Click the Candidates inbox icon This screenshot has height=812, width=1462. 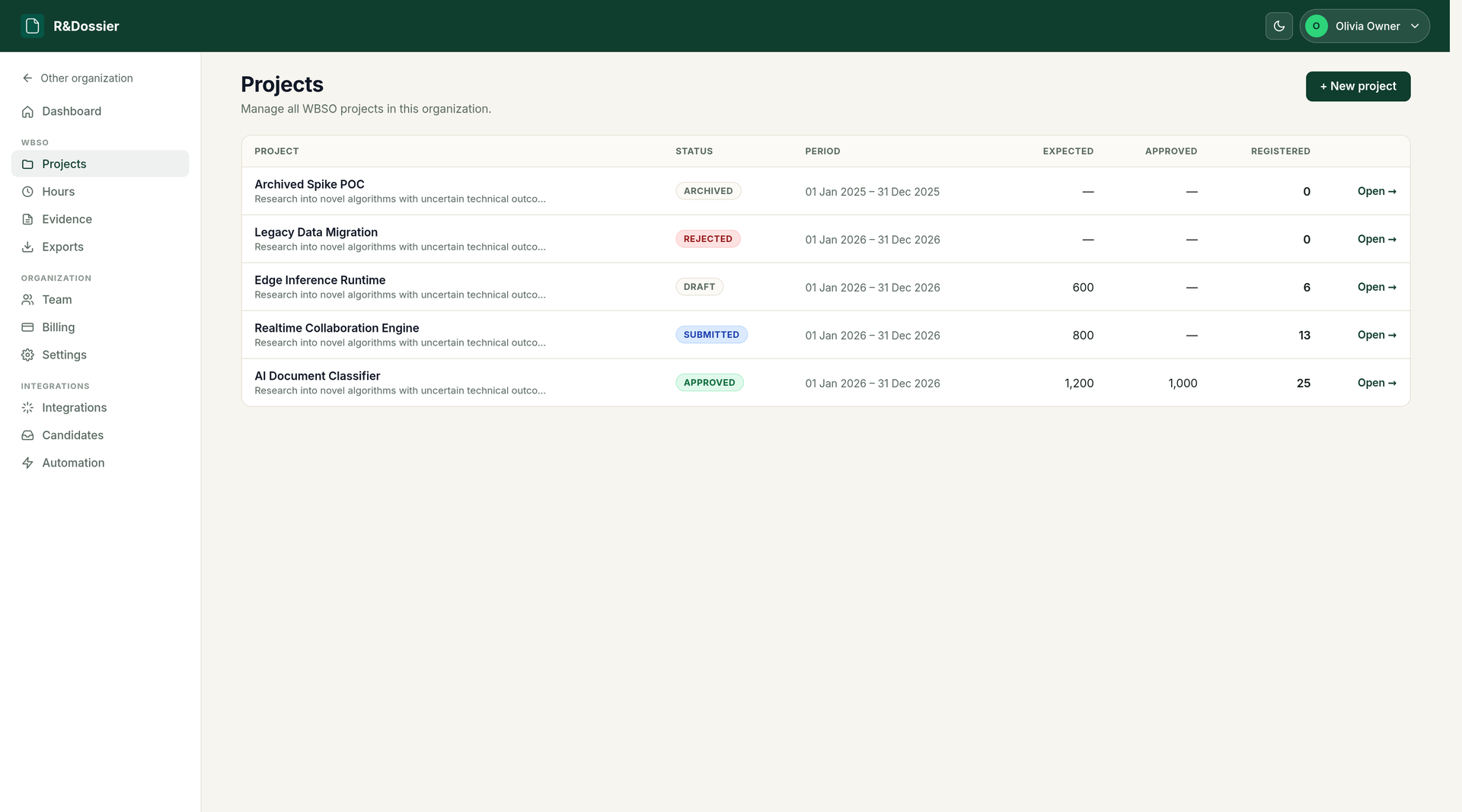(27, 435)
